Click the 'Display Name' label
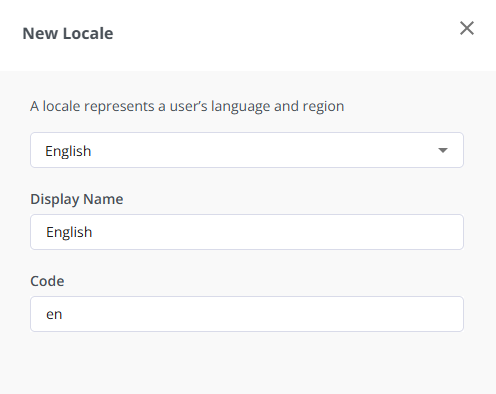The image size is (496, 394). tap(77, 199)
